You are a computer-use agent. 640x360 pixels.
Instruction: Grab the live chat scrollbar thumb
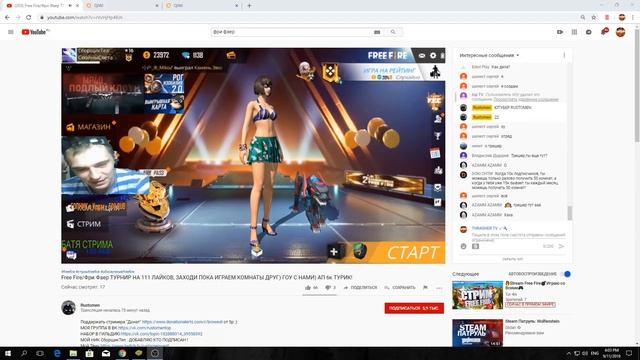pos(570,213)
